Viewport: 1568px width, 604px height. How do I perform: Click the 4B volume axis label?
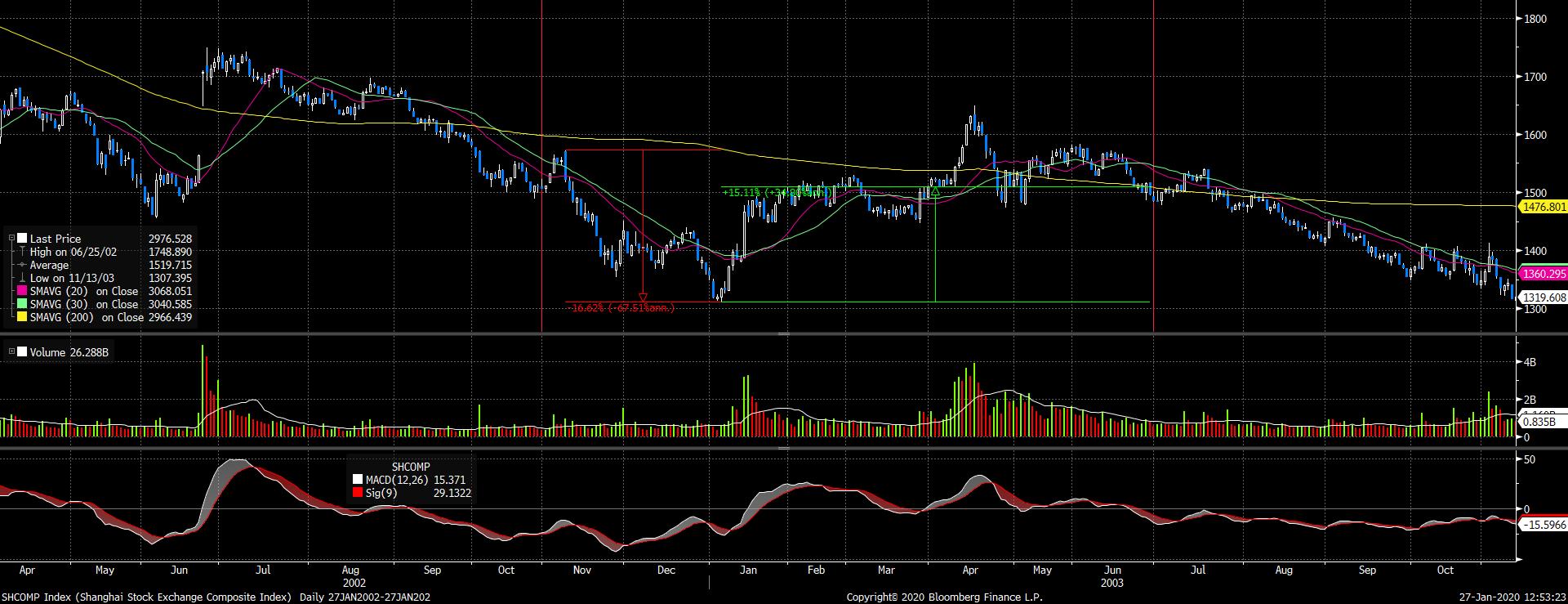pos(1530,361)
